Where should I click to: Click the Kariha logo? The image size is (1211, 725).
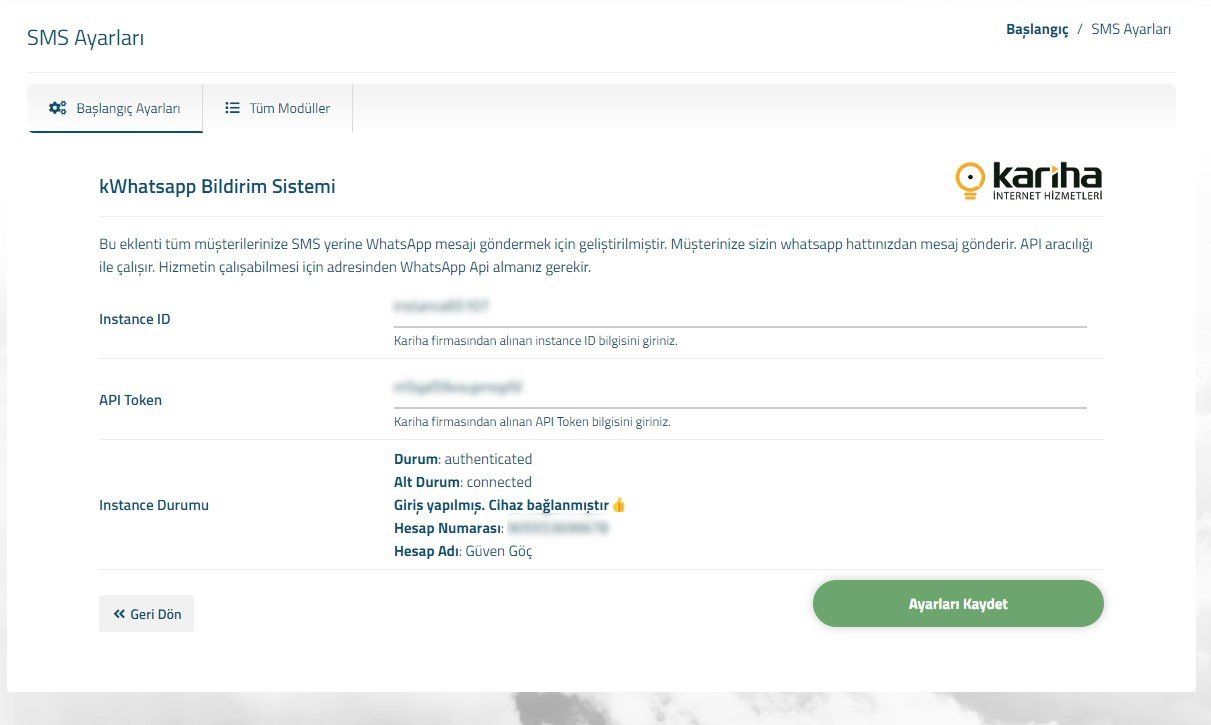tap(1029, 181)
